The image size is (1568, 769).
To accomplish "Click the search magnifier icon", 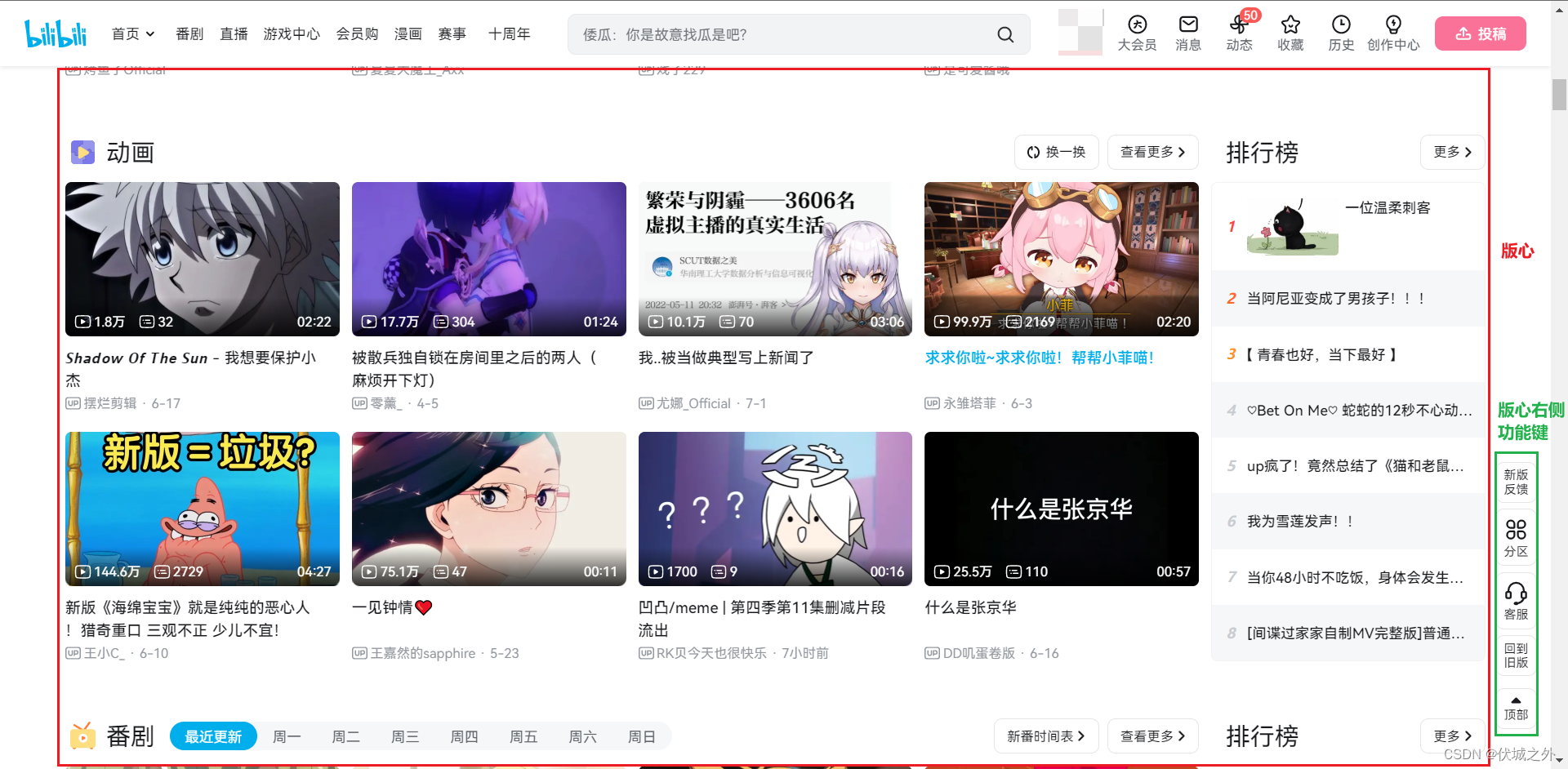I will tap(1005, 34).
